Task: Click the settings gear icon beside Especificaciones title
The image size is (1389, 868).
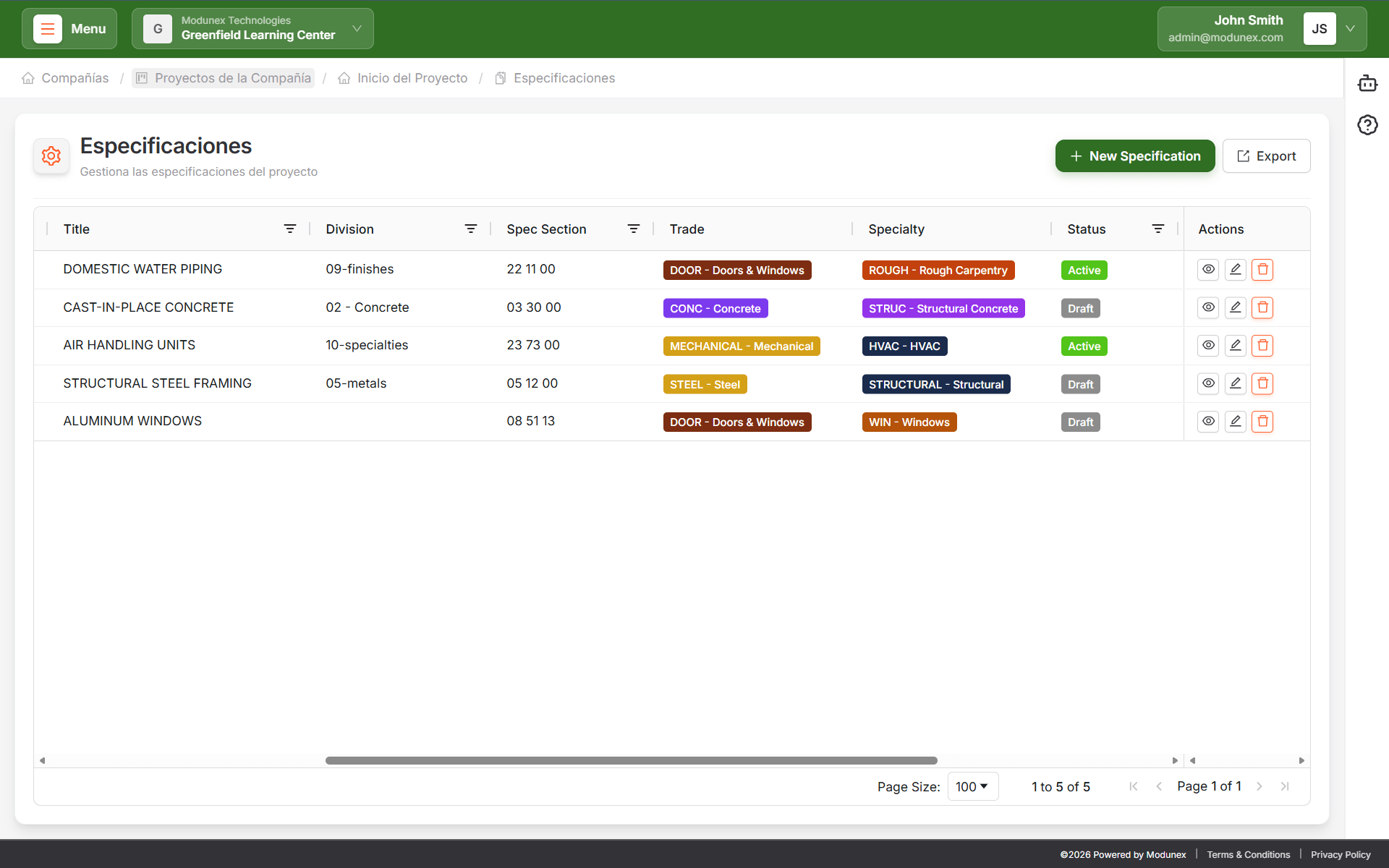Action: tap(51, 156)
